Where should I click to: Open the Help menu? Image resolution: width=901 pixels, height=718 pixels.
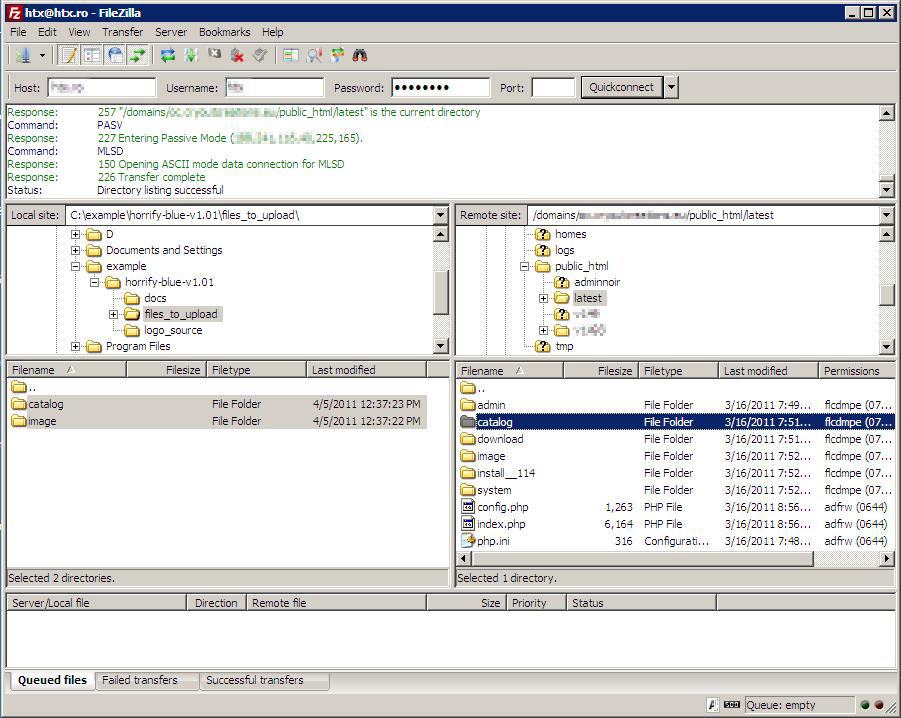click(273, 32)
